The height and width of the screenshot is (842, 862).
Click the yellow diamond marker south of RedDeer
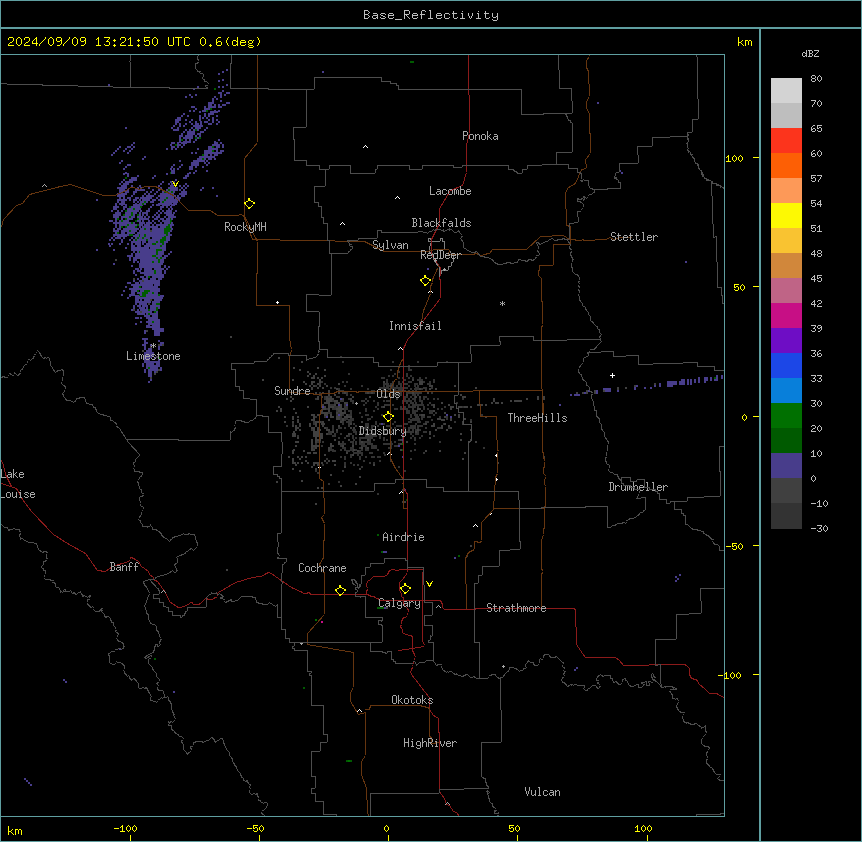point(425,280)
